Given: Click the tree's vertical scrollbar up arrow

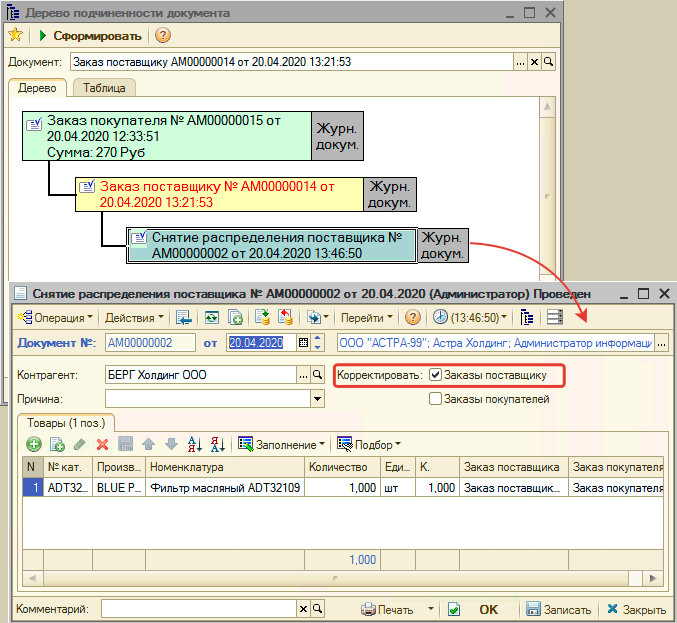Looking at the screenshot, I should 547,107.
